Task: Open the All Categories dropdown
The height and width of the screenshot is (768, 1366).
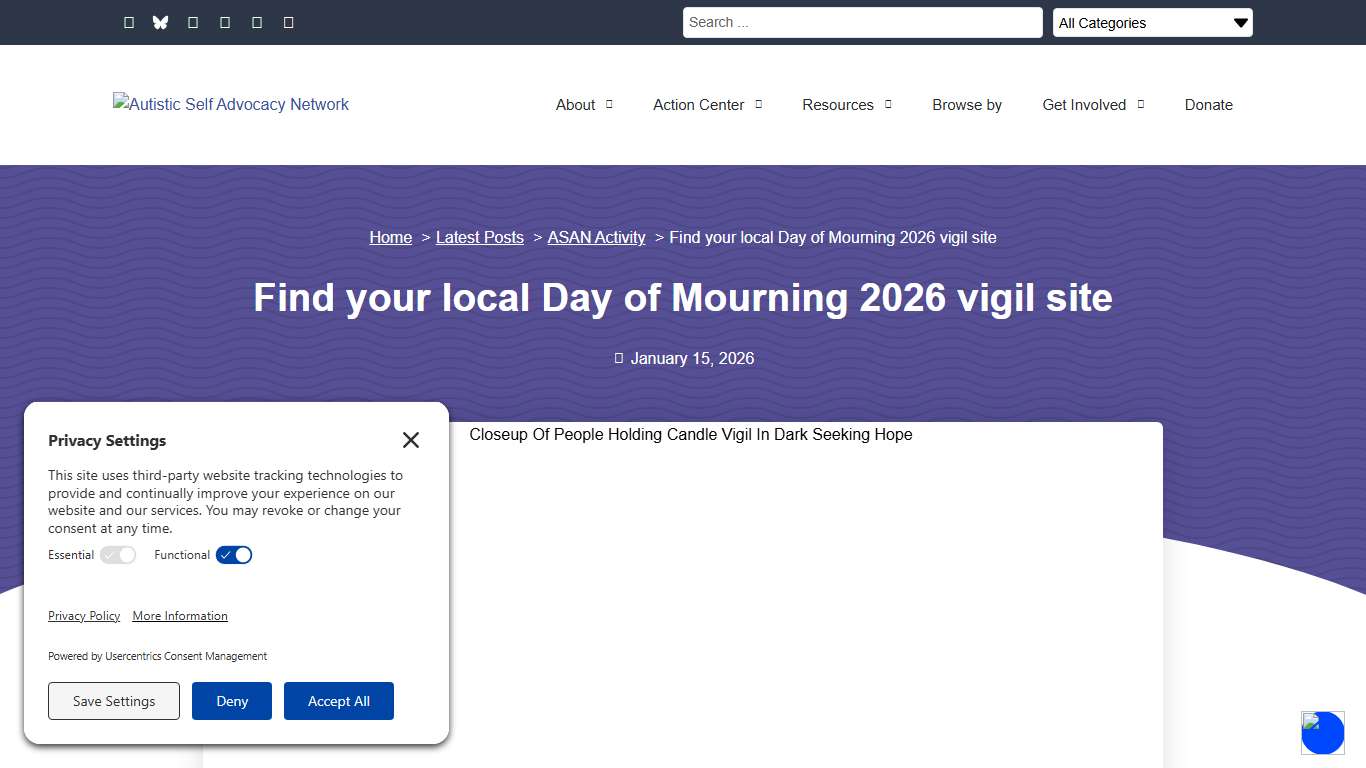Action: (x=1152, y=22)
